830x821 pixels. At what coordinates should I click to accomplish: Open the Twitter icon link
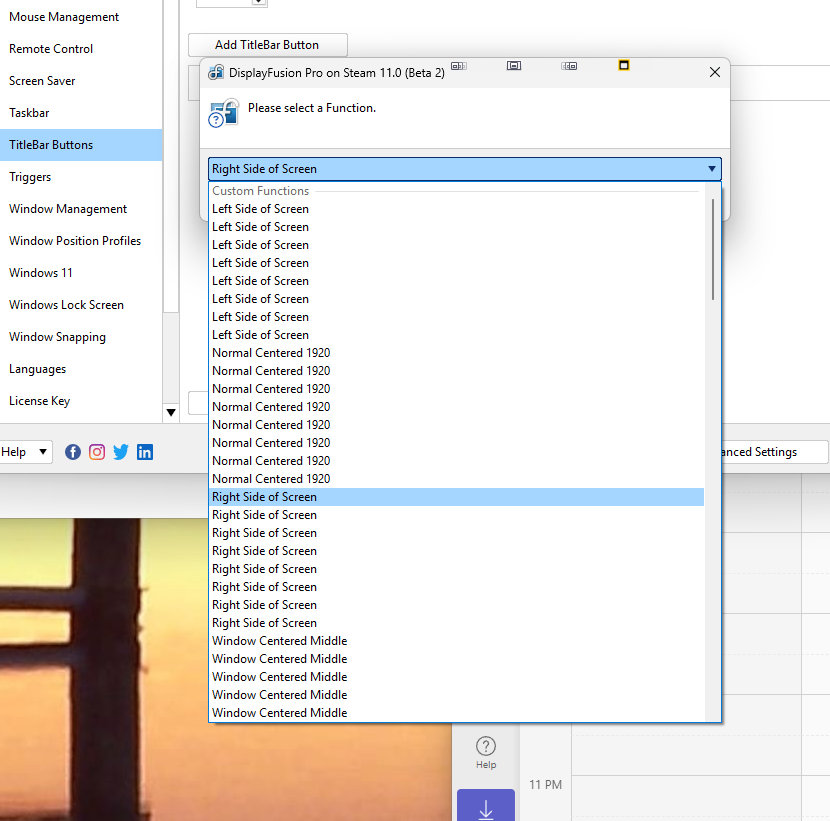(121, 452)
